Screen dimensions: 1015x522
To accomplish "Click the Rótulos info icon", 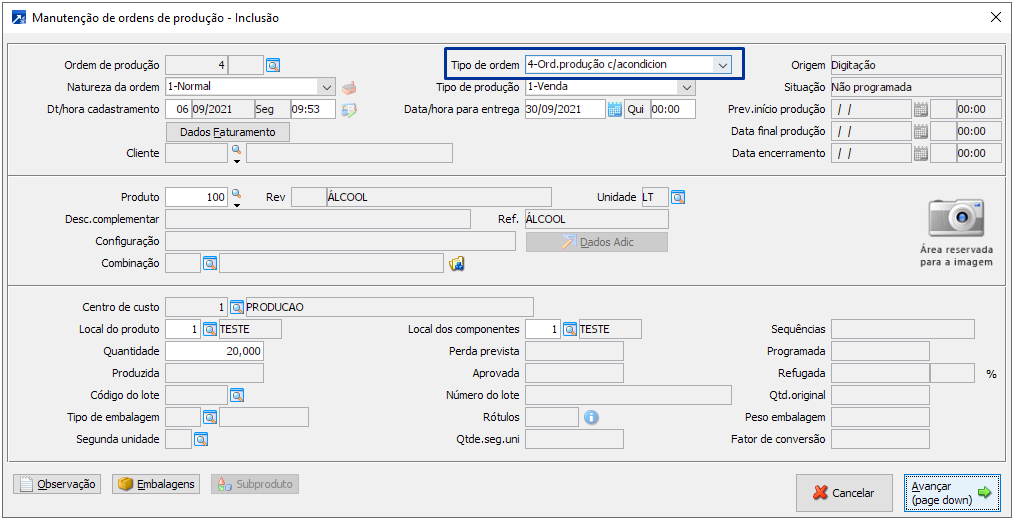I will tap(591, 417).
